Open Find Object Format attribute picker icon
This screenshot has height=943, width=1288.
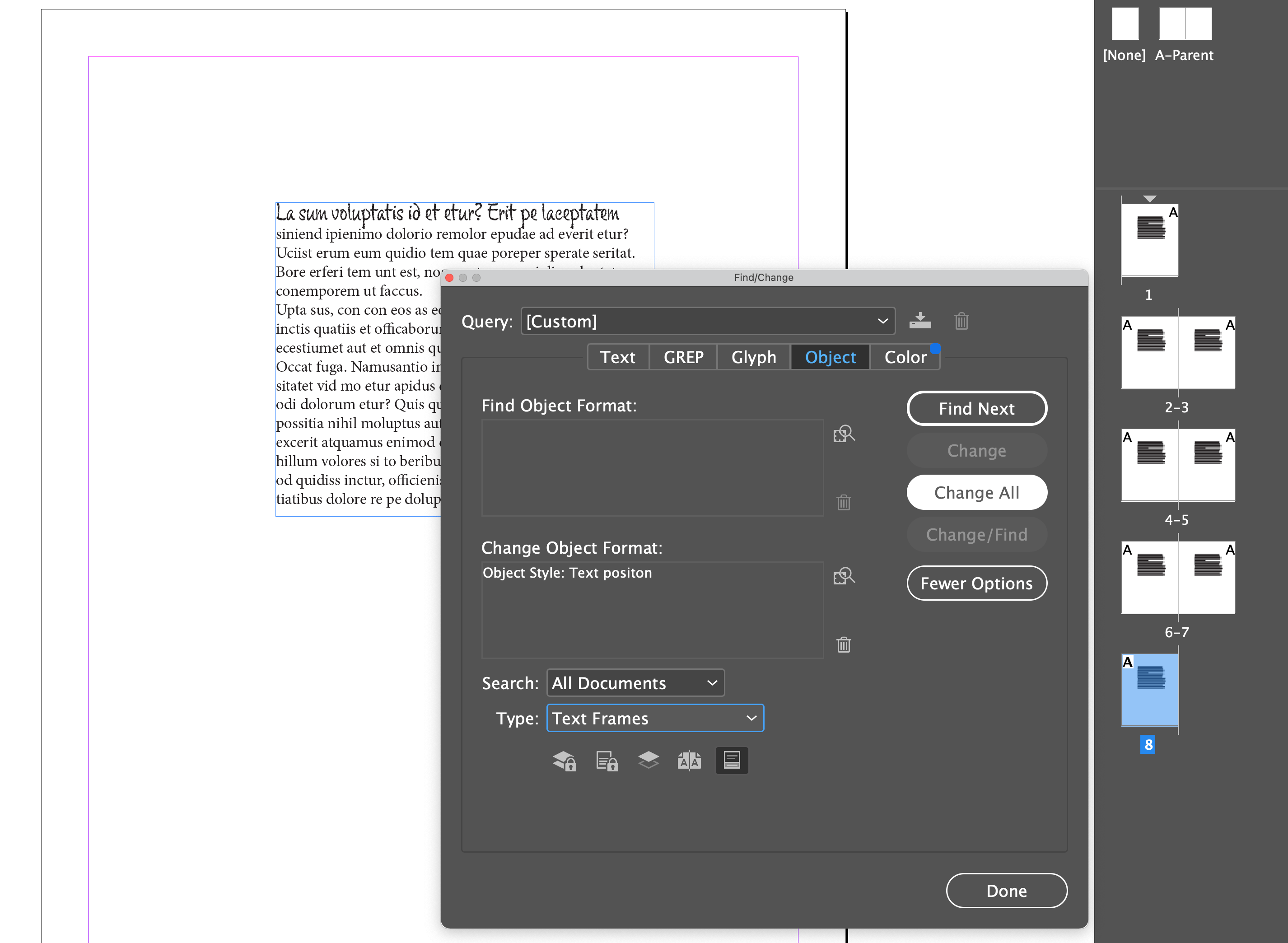(844, 434)
